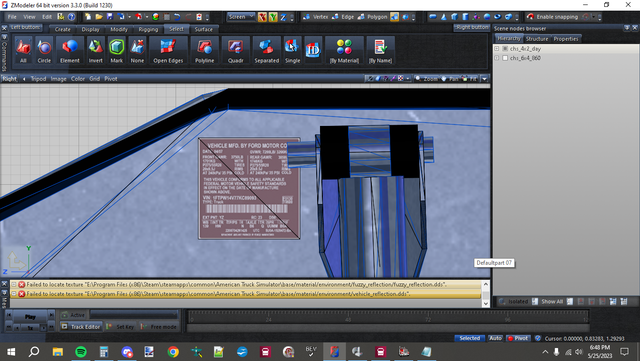Toggle the chs_4x2_day node checkbox
This screenshot has width=640, height=361.
505,49
